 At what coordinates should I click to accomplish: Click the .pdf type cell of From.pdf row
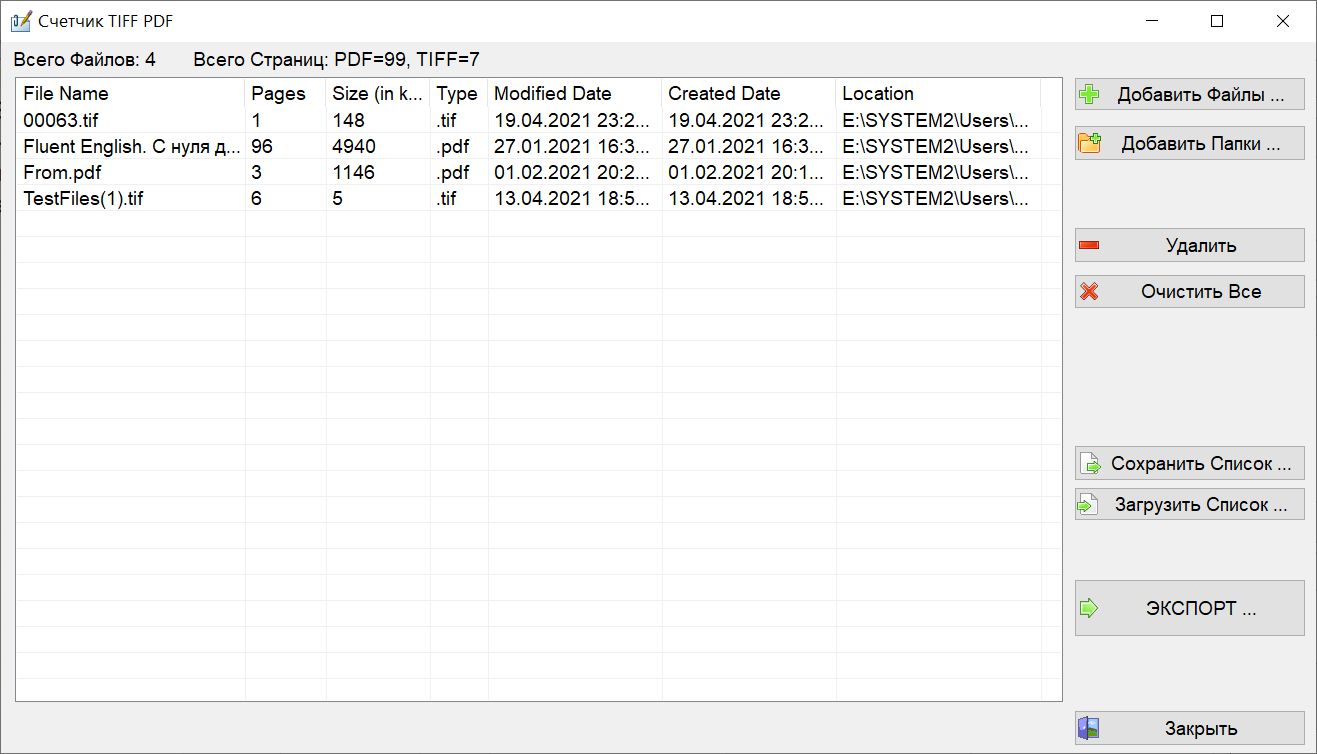459,172
